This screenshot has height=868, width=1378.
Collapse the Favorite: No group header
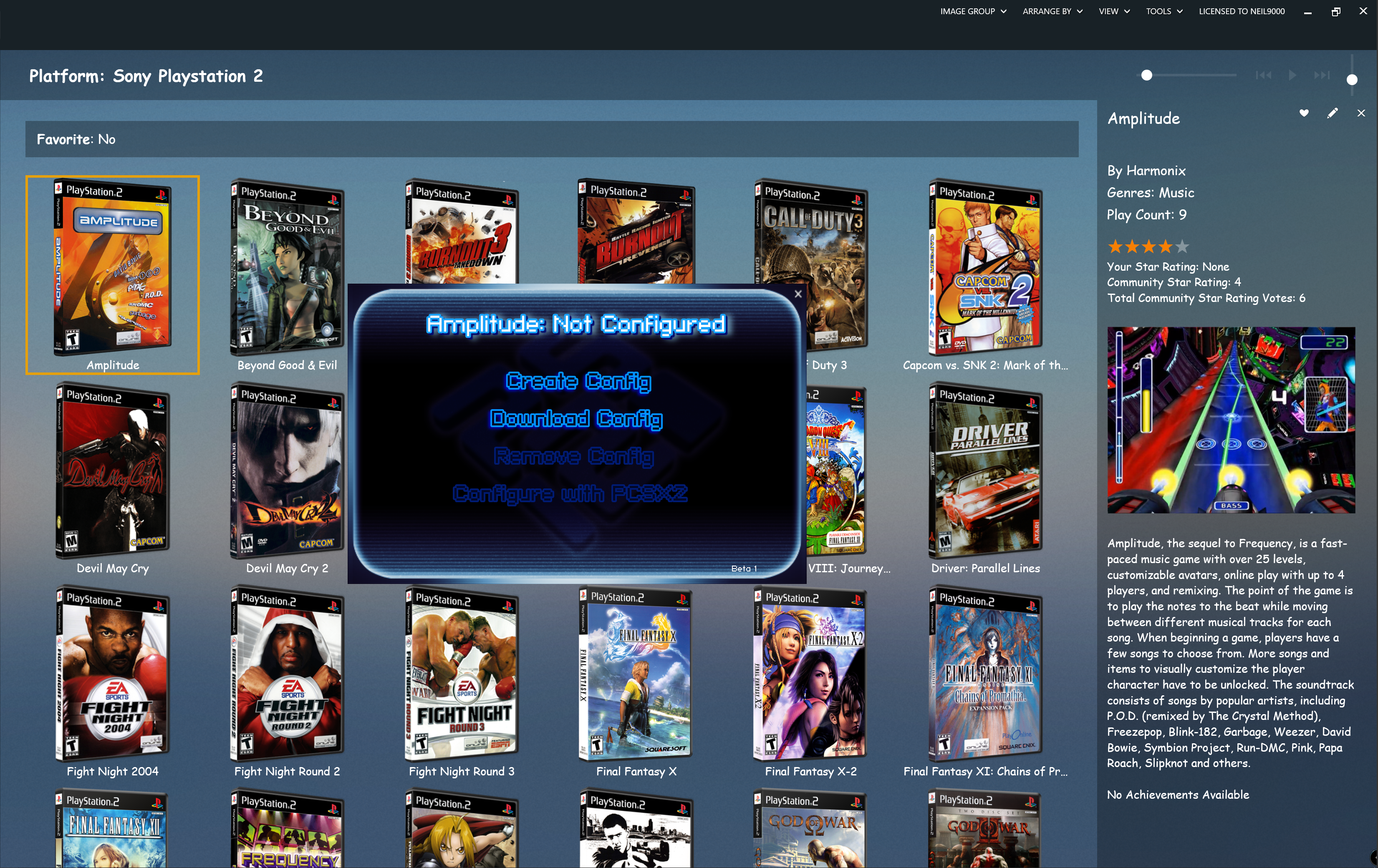pos(552,139)
